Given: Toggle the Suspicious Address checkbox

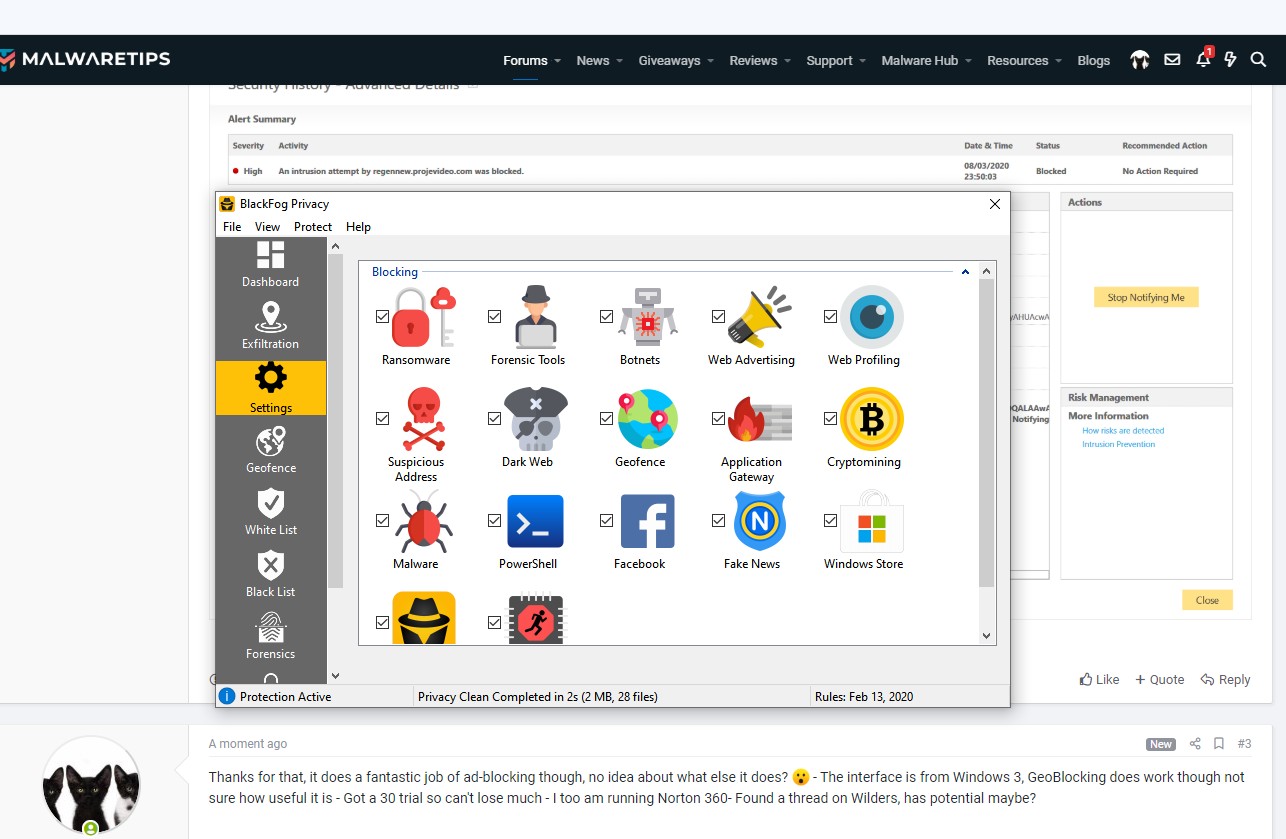Looking at the screenshot, I should [382, 418].
